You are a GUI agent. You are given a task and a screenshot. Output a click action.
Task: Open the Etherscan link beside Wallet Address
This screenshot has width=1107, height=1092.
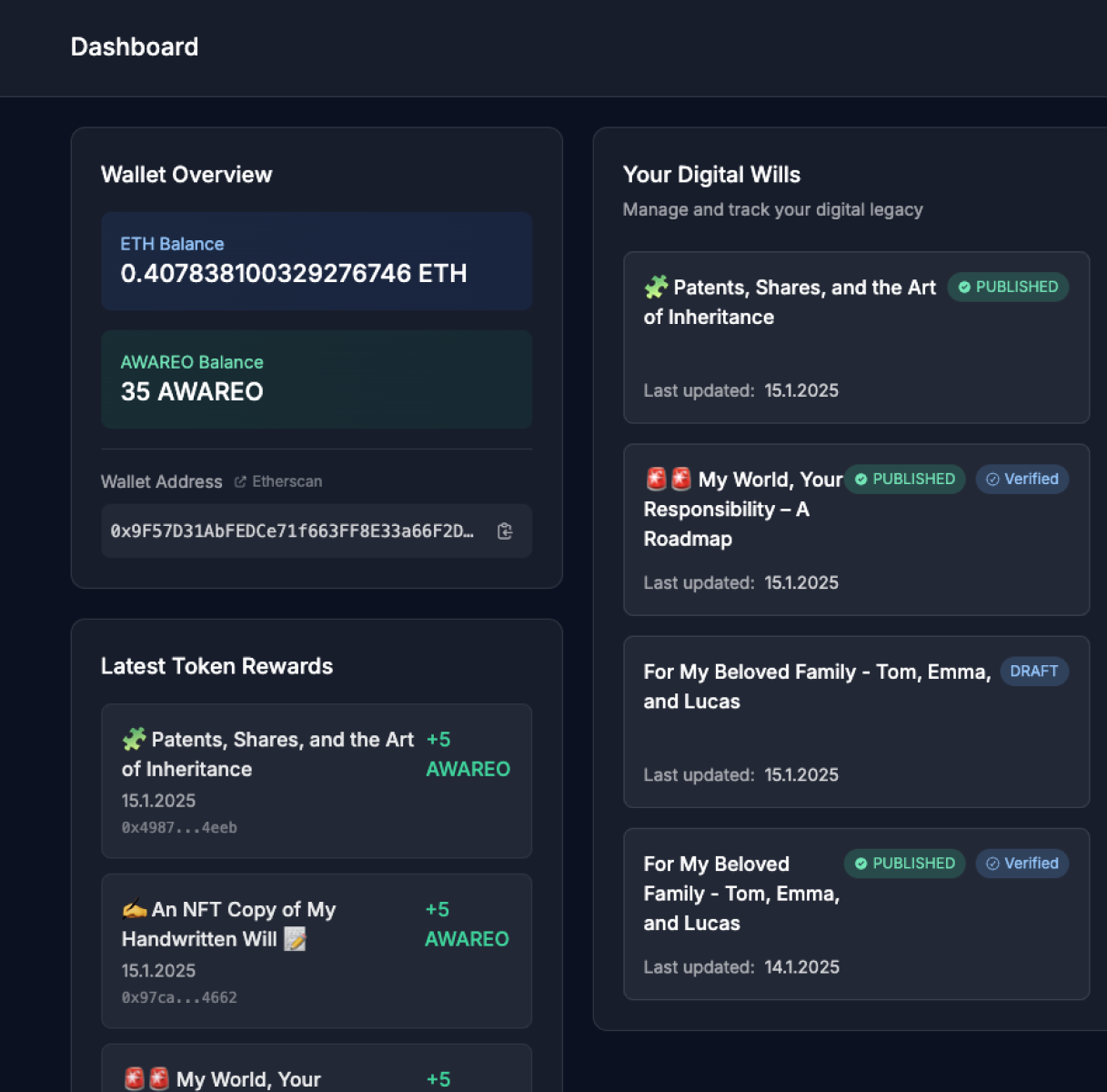point(278,481)
